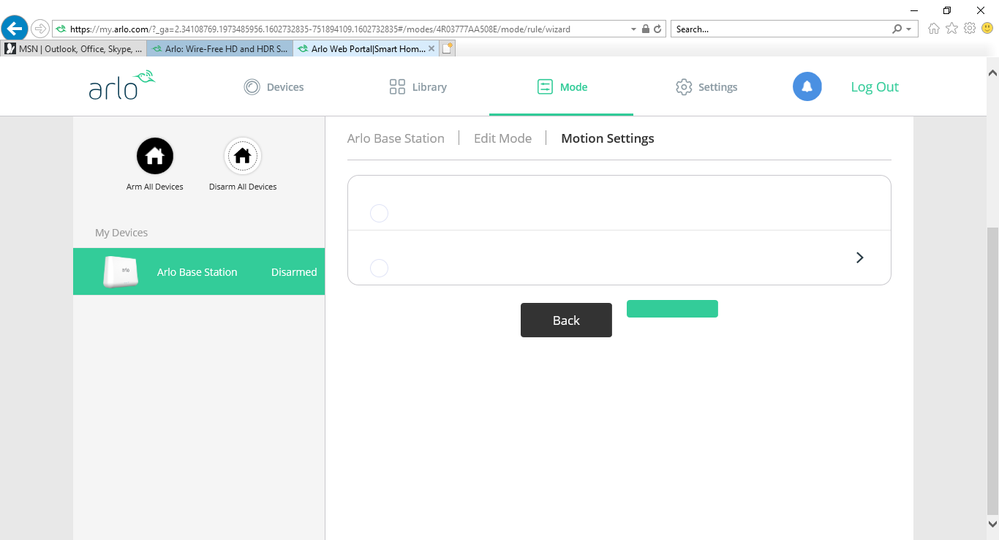
Task: Switch to the MSN Outlook browser tab
Action: coord(74,48)
